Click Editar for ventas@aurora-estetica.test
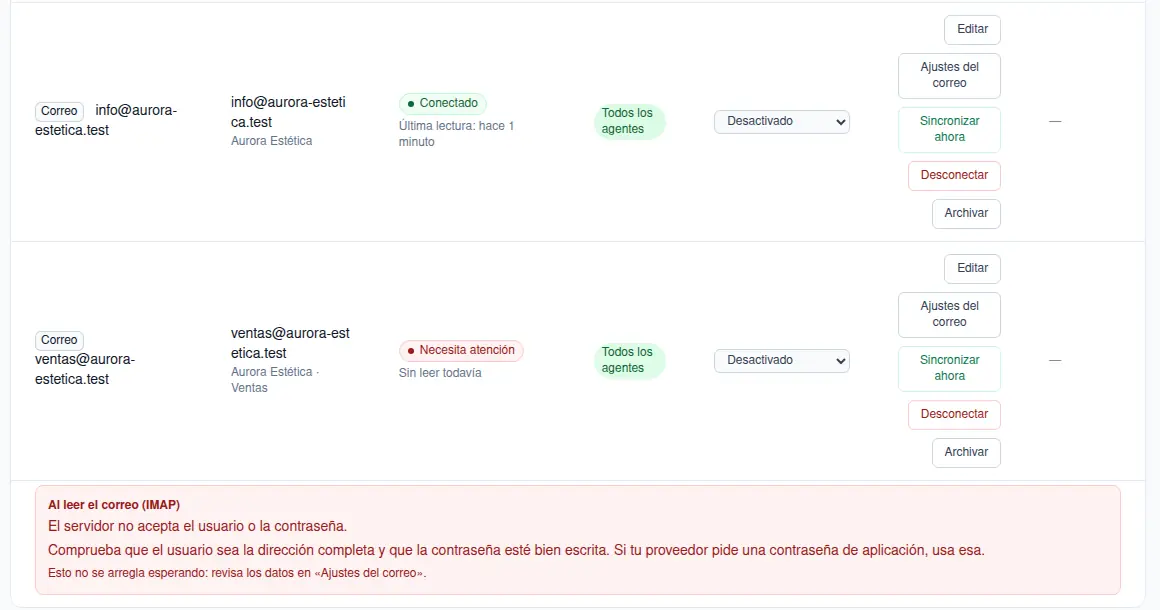This screenshot has height=610, width=1160. (x=972, y=268)
